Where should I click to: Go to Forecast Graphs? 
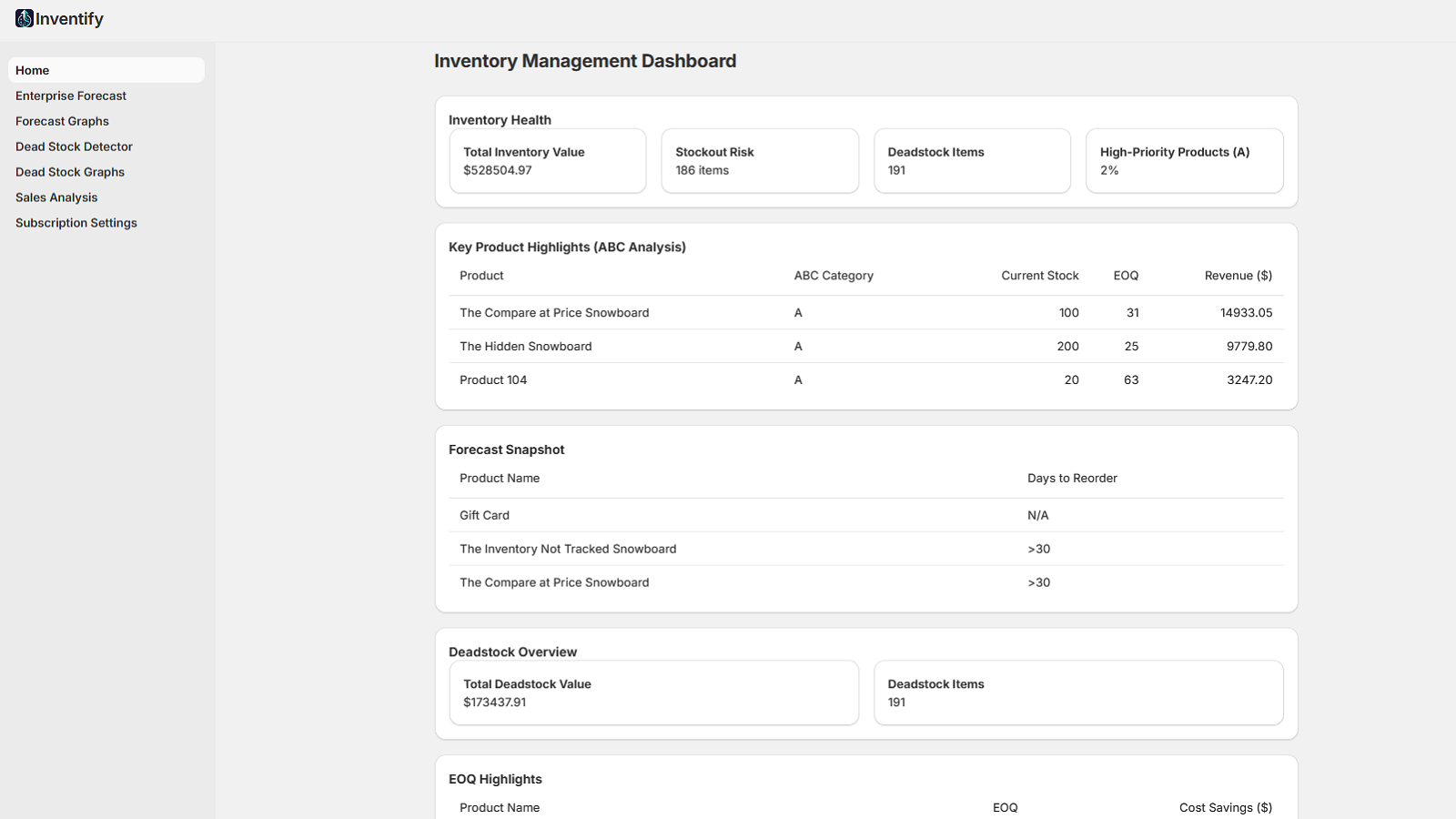[x=62, y=121]
